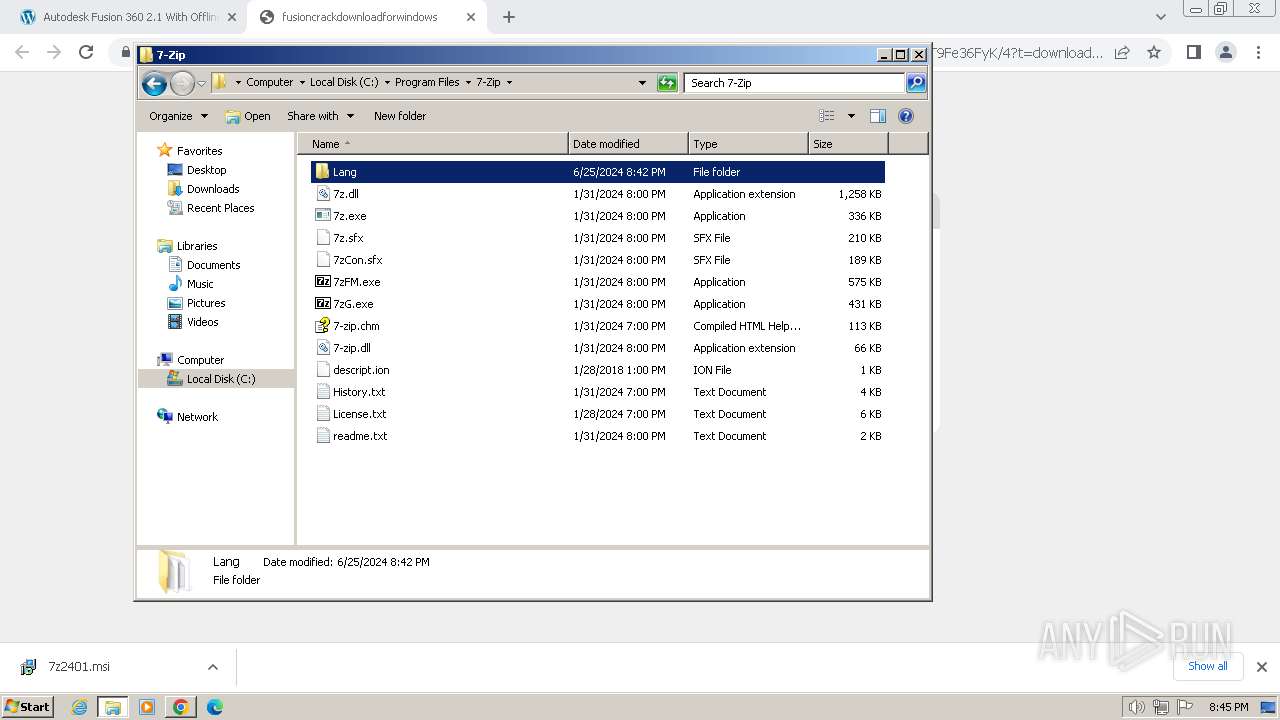Click Explorer's Forward arrow button

[182, 83]
